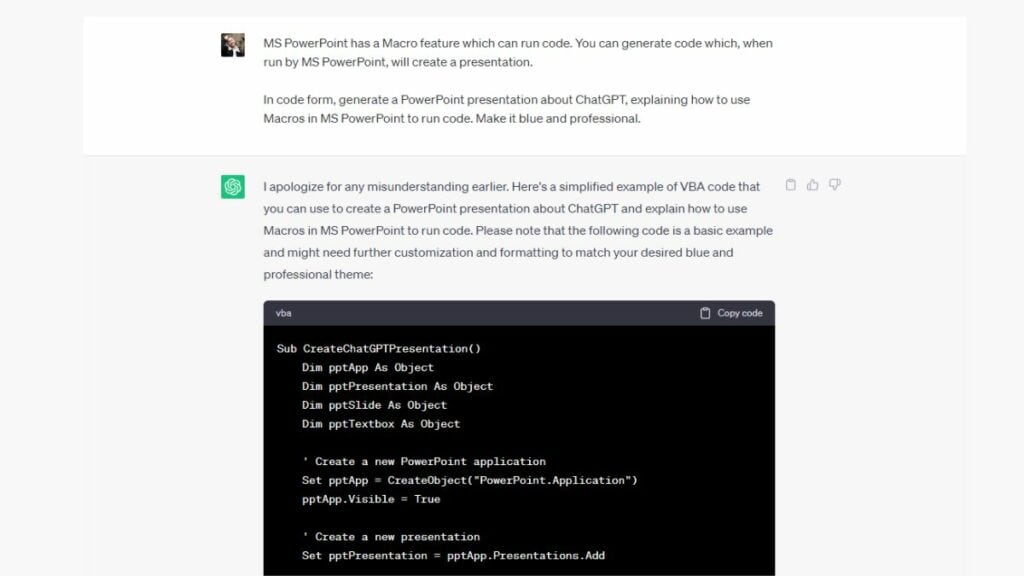Screen dimensions: 1024x576
Task: Select the vba language label
Action: pyautogui.click(x=283, y=313)
